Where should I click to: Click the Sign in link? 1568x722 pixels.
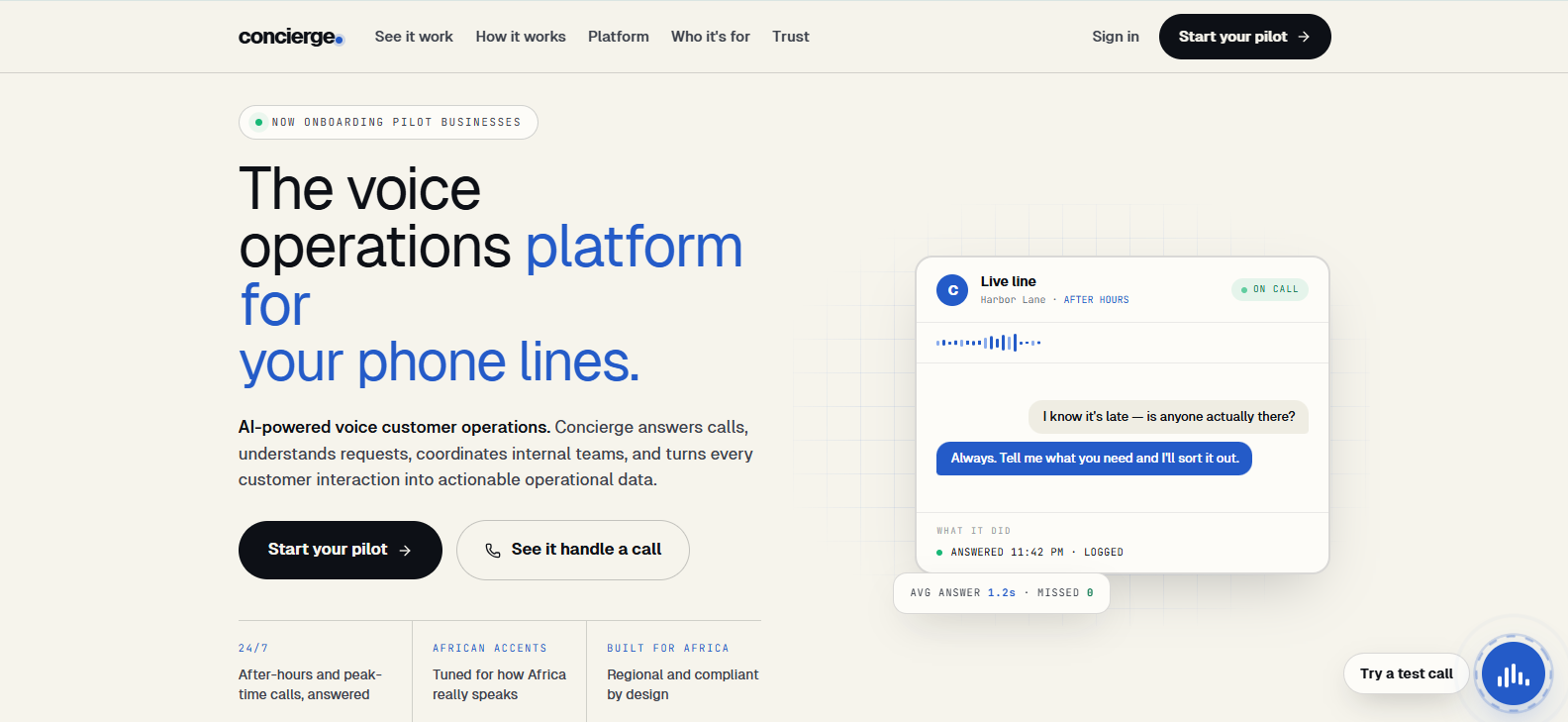click(x=1116, y=37)
